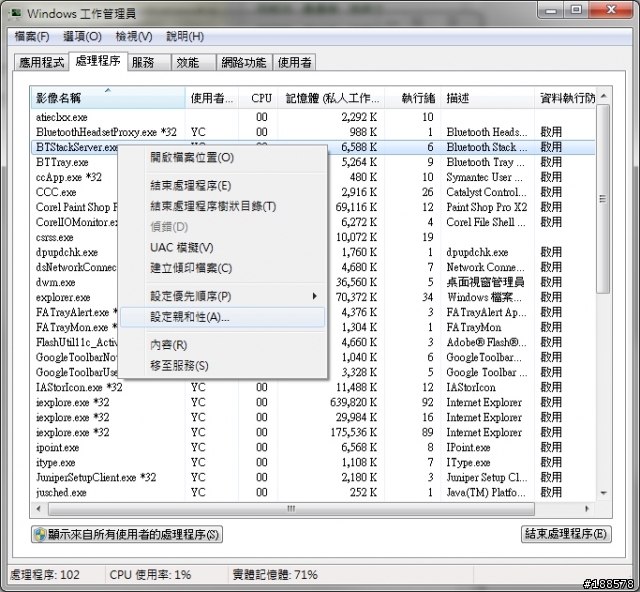Expand 設定優先順序(P) submenu arrow
This screenshot has width=640, height=592.
click(x=314, y=296)
